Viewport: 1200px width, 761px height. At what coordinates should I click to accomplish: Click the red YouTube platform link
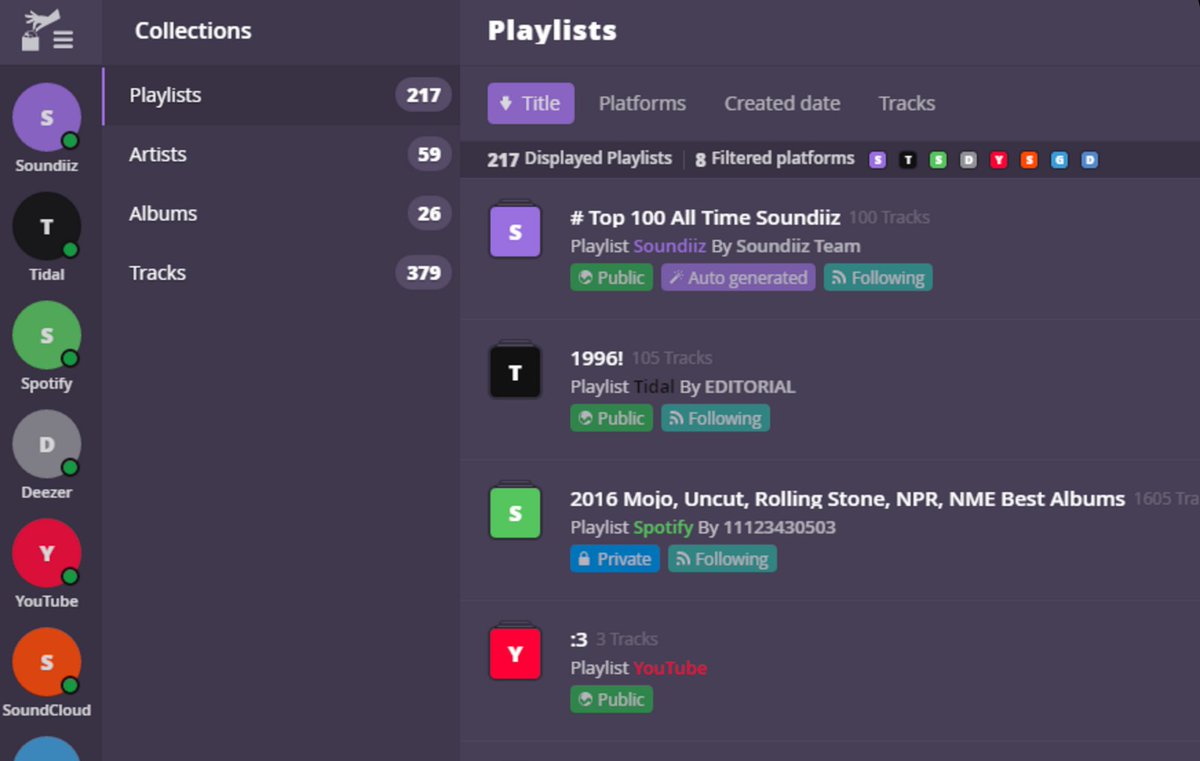(670, 668)
